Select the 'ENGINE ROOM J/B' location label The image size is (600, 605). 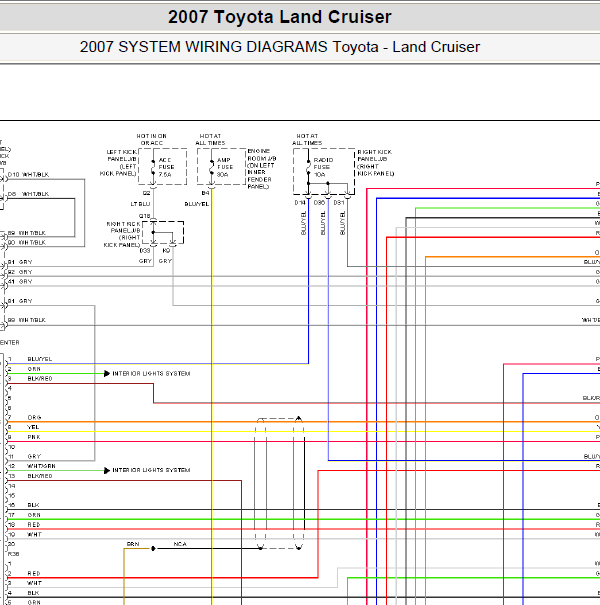(x=262, y=169)
